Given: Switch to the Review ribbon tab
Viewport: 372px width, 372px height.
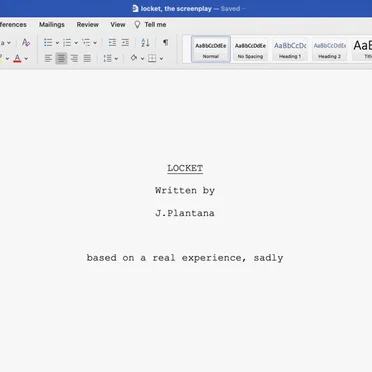Looking at the screenshot, I should 88,25.
